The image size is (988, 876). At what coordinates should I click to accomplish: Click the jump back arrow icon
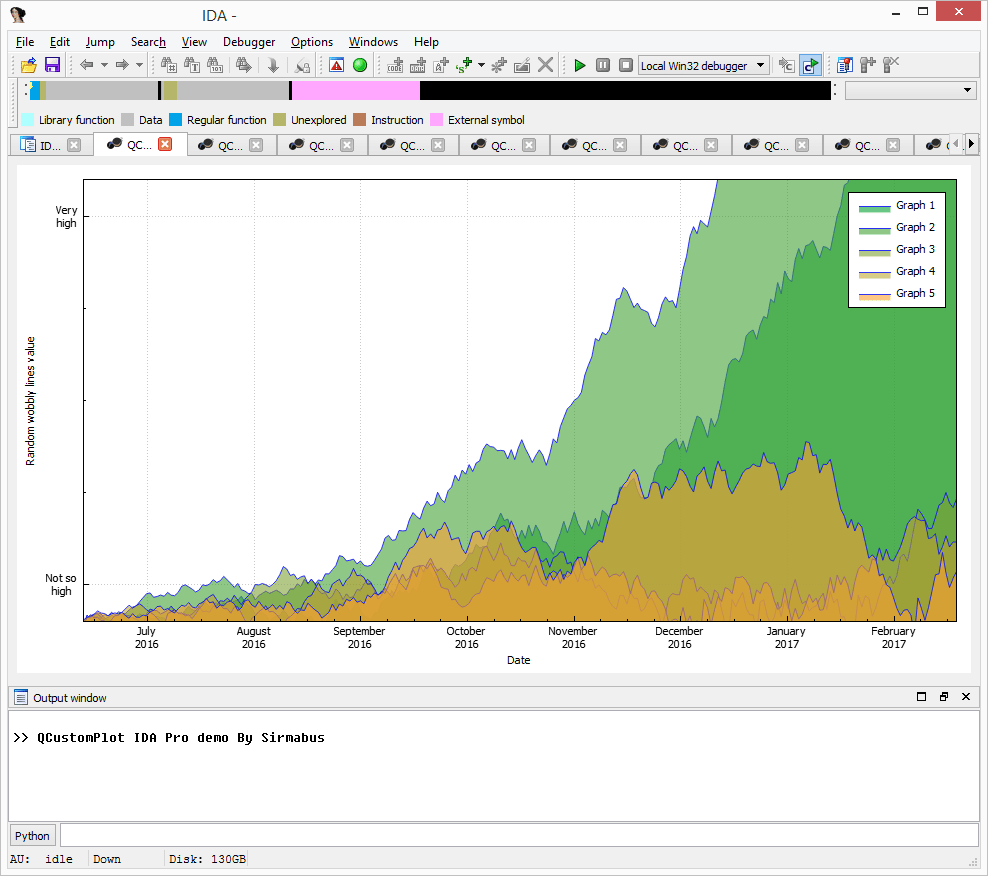click(87, 64)
